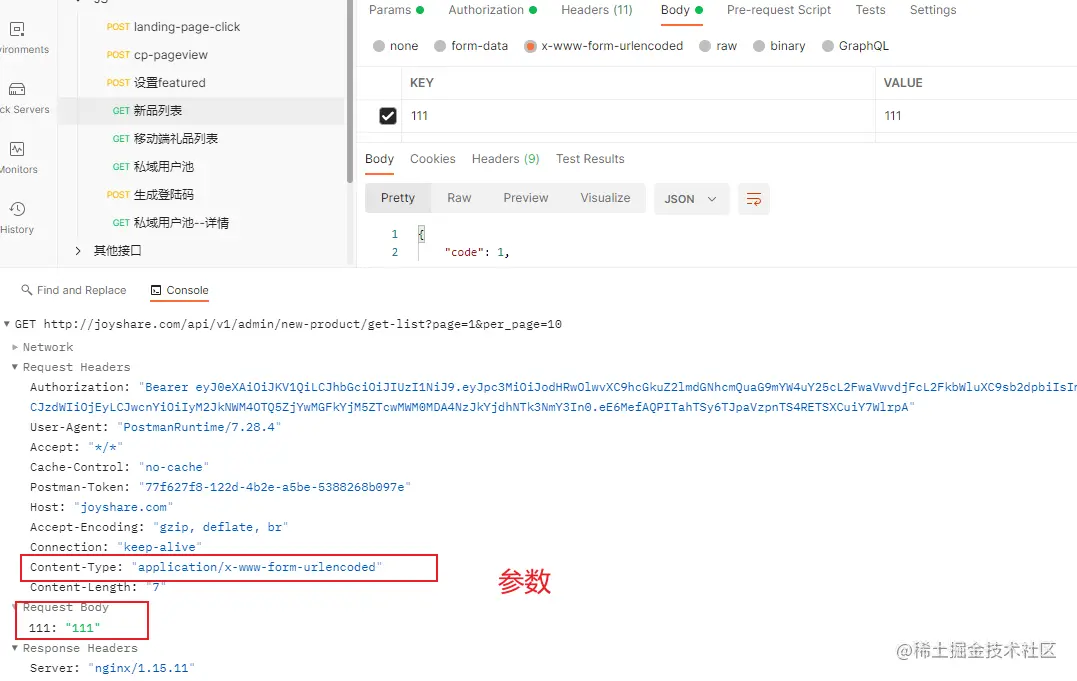This screenshot has height=681, width=1077.
Task: Click the Console icon
Action: (x=156, y=290)
